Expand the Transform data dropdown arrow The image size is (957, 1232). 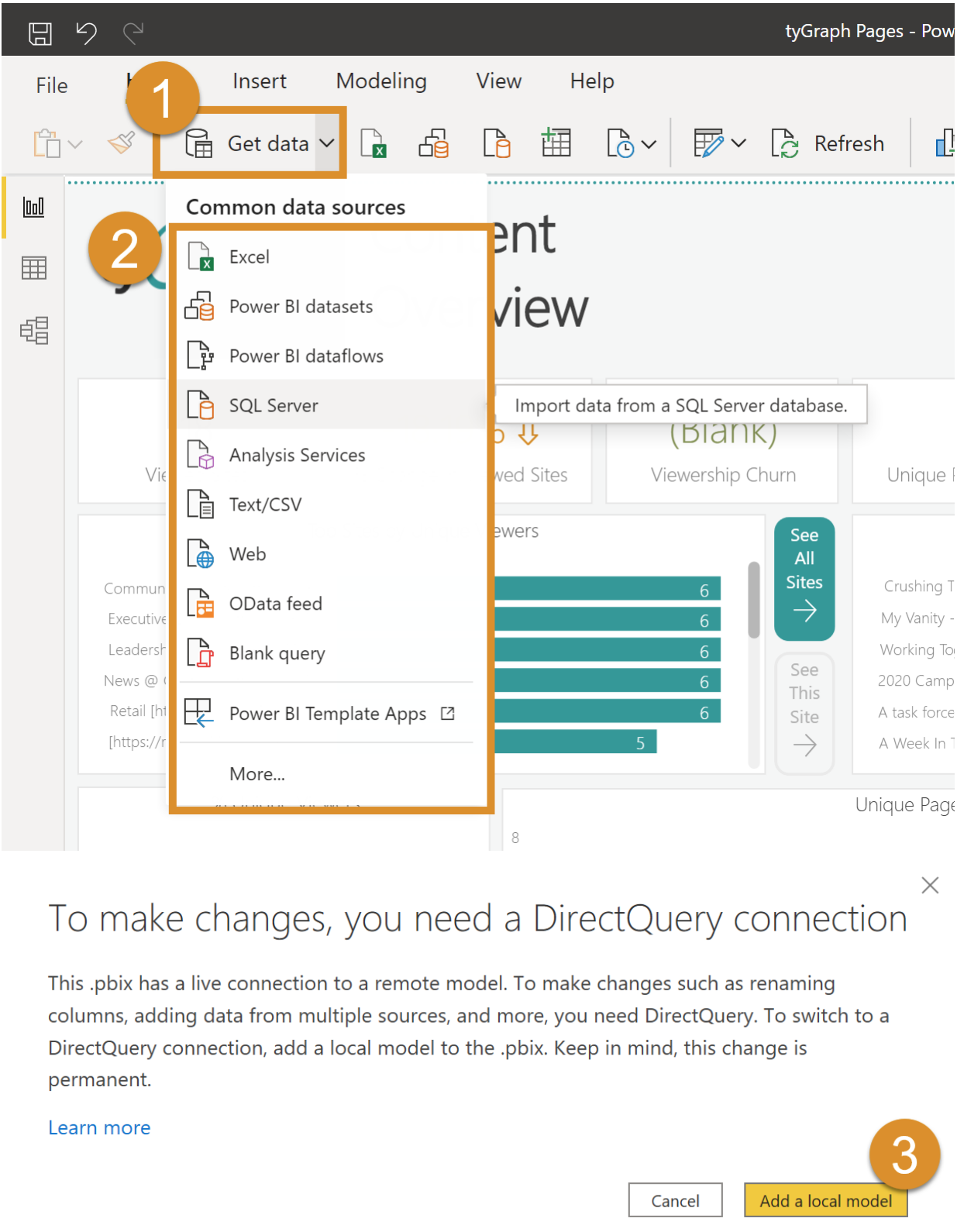coord(738,144)
